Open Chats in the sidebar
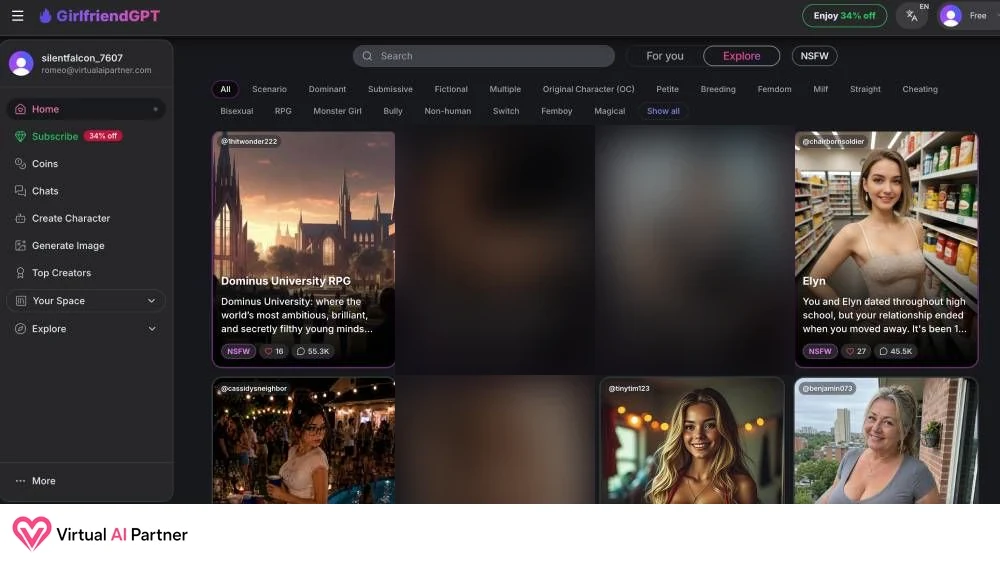Screen dimensions: 1000x565 pyautogui.click(x=45, y=191)
